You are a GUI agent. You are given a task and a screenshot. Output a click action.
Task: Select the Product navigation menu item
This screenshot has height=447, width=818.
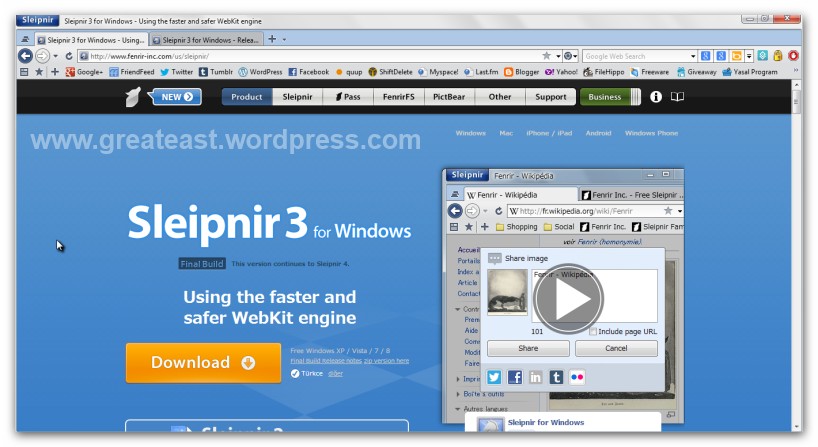246,97
